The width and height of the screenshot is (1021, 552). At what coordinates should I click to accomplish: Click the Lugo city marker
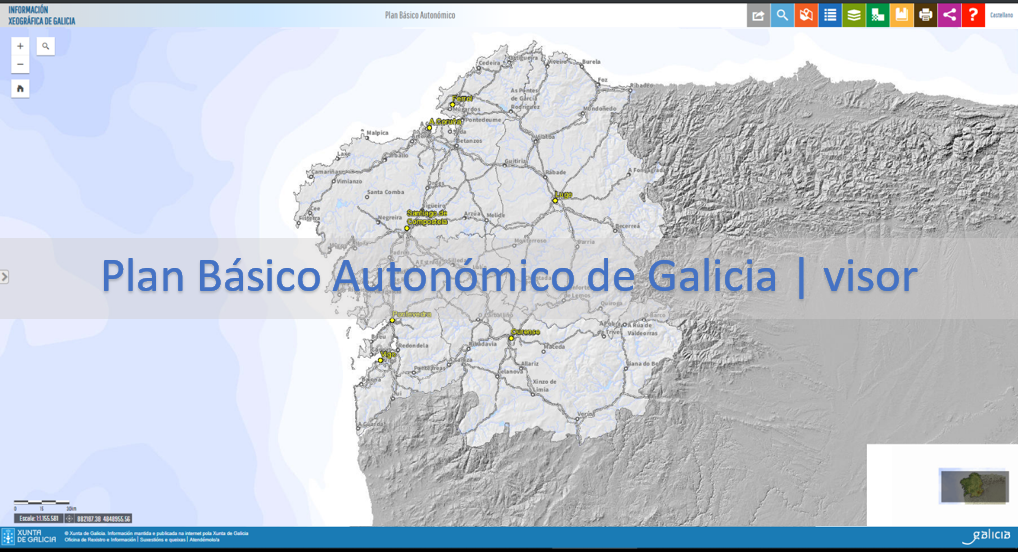click(555, 200)
